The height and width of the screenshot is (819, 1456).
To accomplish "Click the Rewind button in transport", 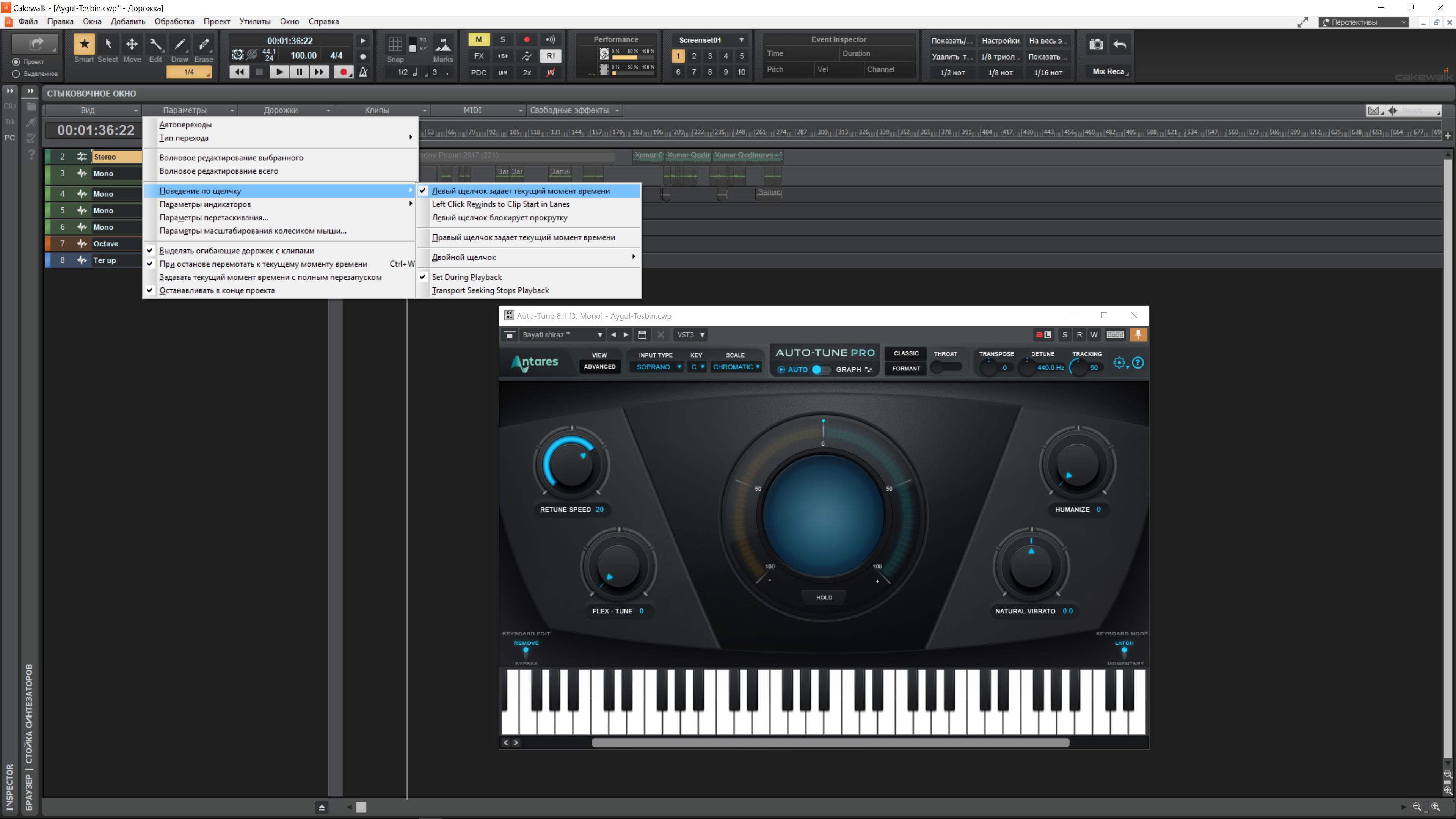I will (x=240, y=71).
